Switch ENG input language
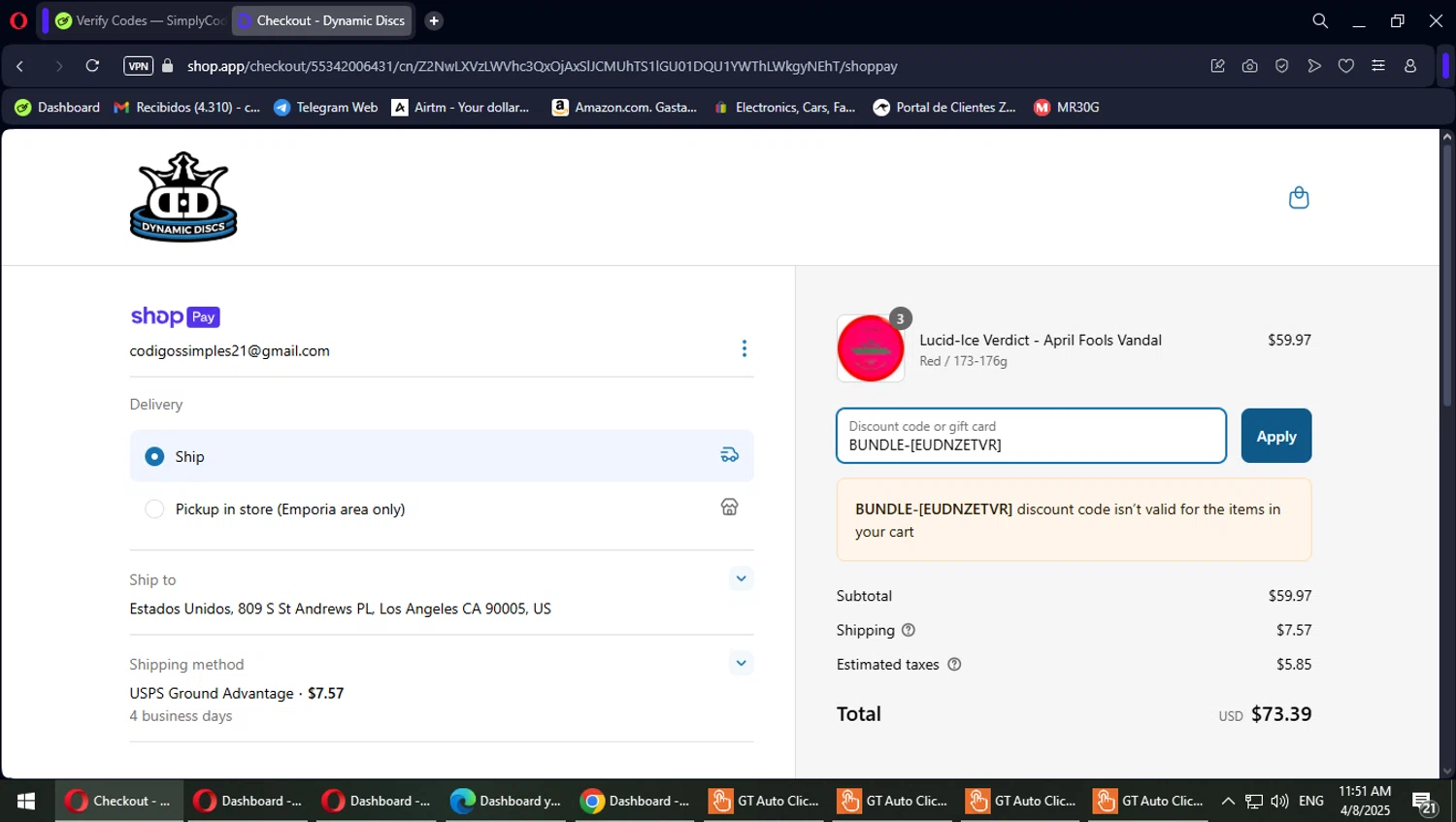 tap(1311, 801)
